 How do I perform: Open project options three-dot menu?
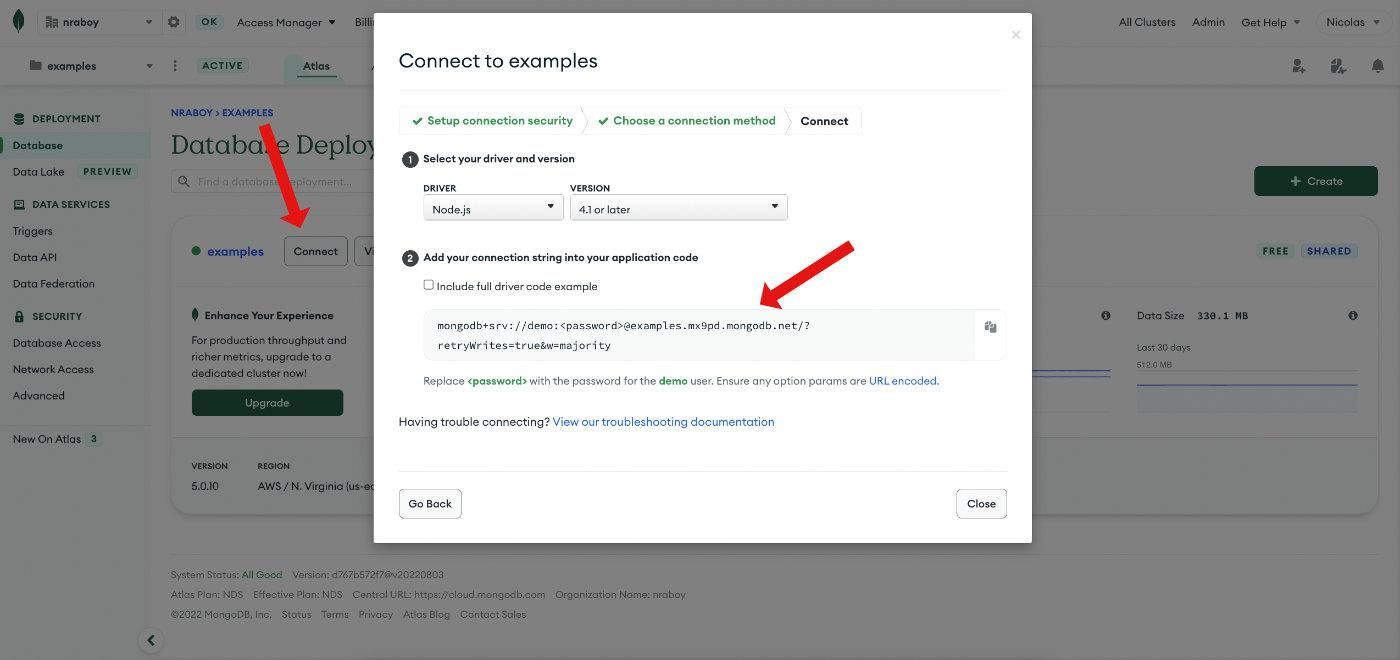tap(175, 66)
